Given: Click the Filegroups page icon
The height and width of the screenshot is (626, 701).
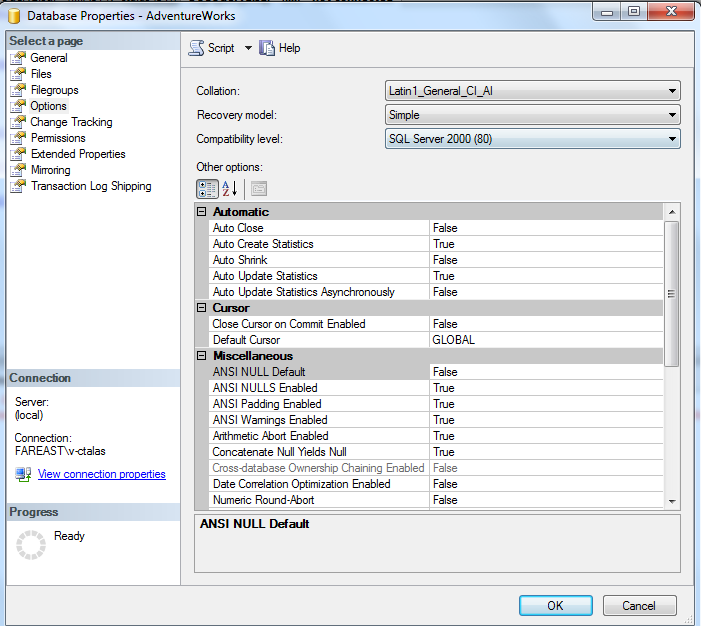Looking at the screenshot, I should (x=18, y=90).
